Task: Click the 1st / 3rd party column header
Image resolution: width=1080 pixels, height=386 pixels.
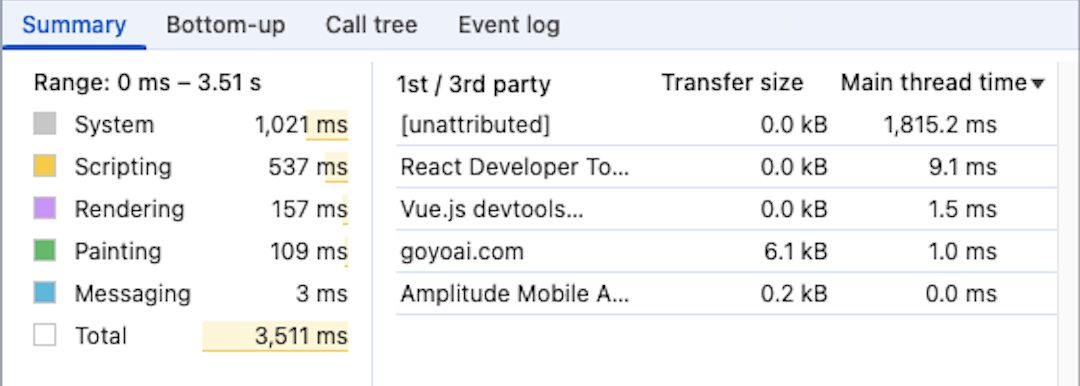Action: click(x=473, y=85)
